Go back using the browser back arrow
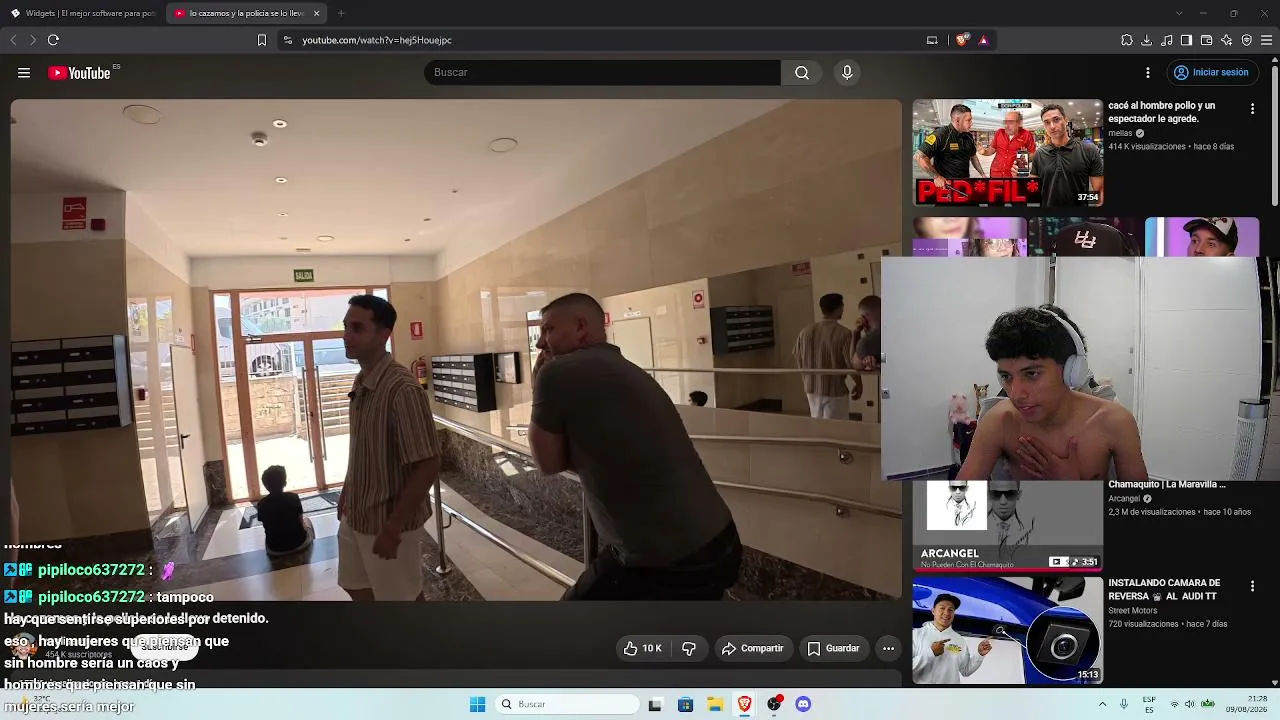This screenshot has width=1280, height=720. click(x=13, y=40)
